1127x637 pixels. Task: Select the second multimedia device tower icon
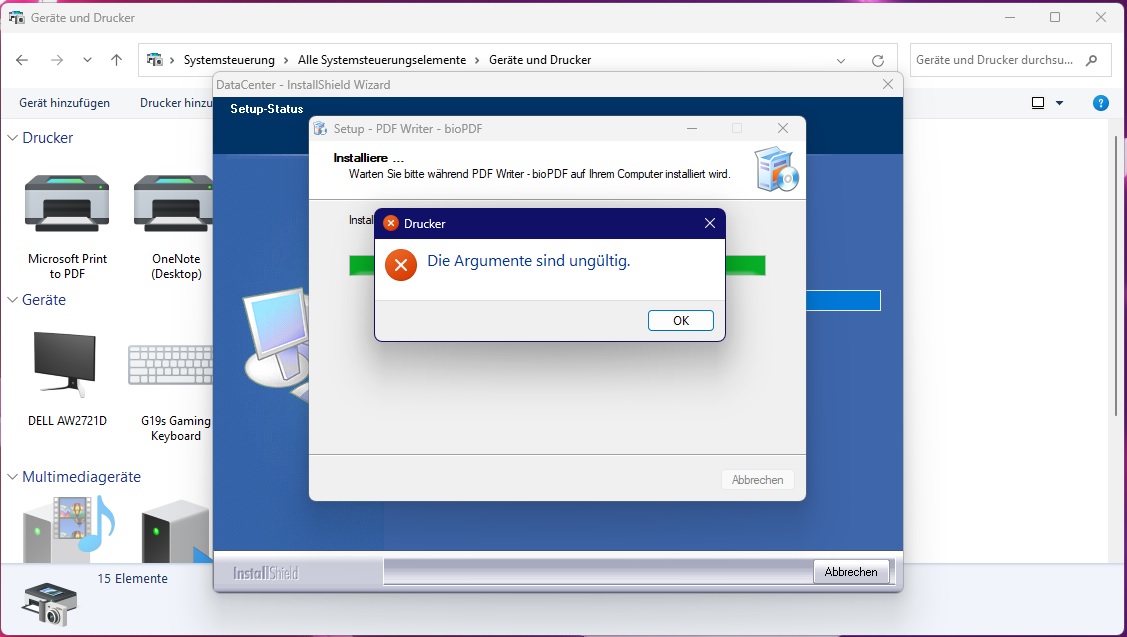[x=176, y=532]
